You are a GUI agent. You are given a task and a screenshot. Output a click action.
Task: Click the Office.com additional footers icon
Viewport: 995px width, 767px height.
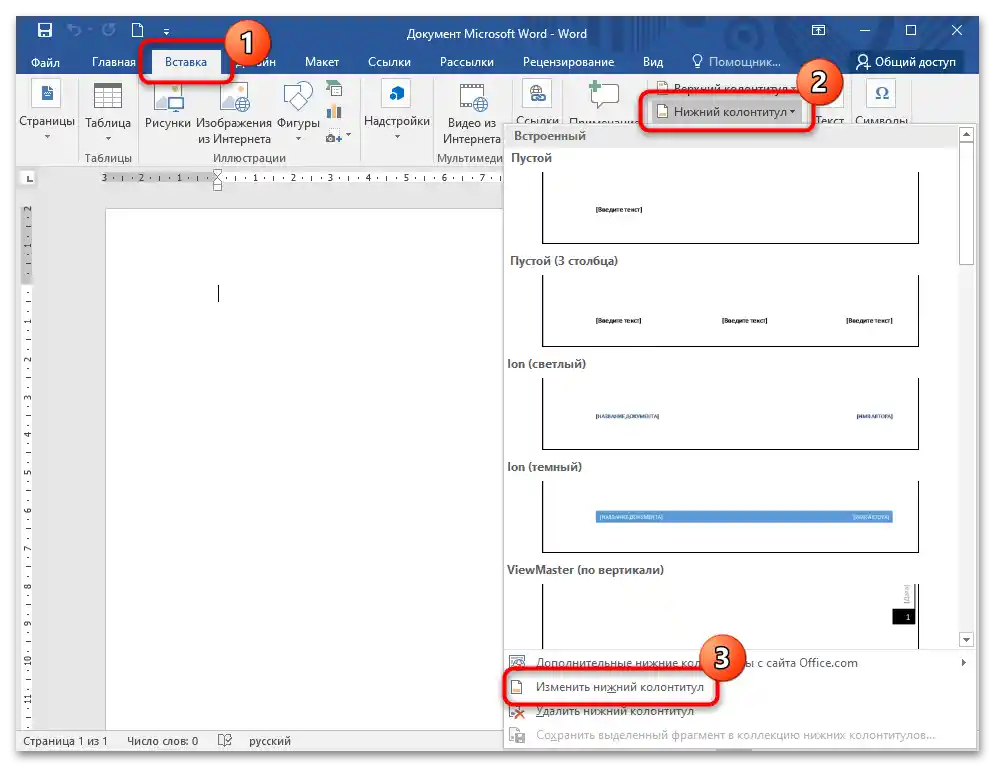518,662
